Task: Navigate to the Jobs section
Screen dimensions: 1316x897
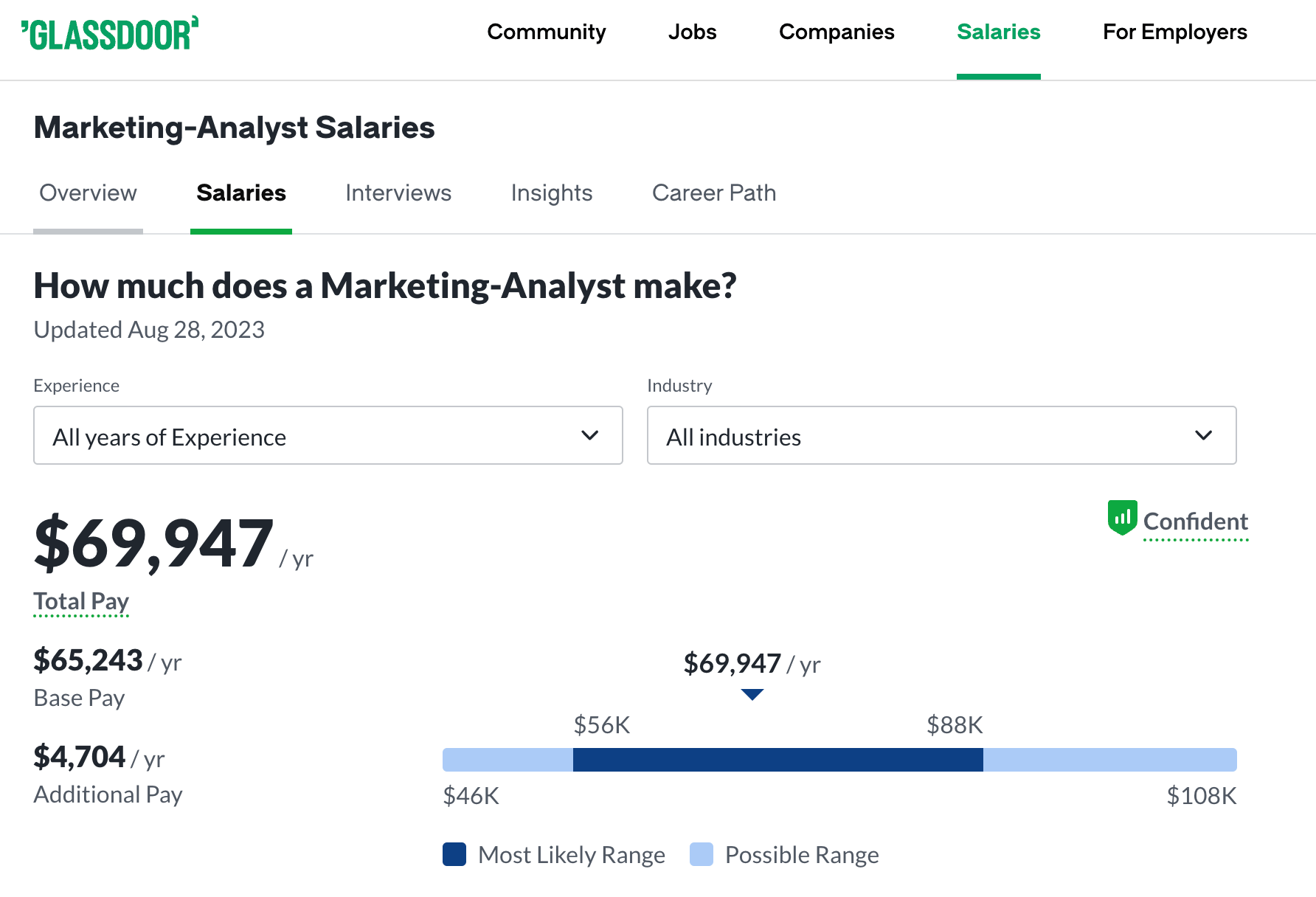Action: point(692,32)
